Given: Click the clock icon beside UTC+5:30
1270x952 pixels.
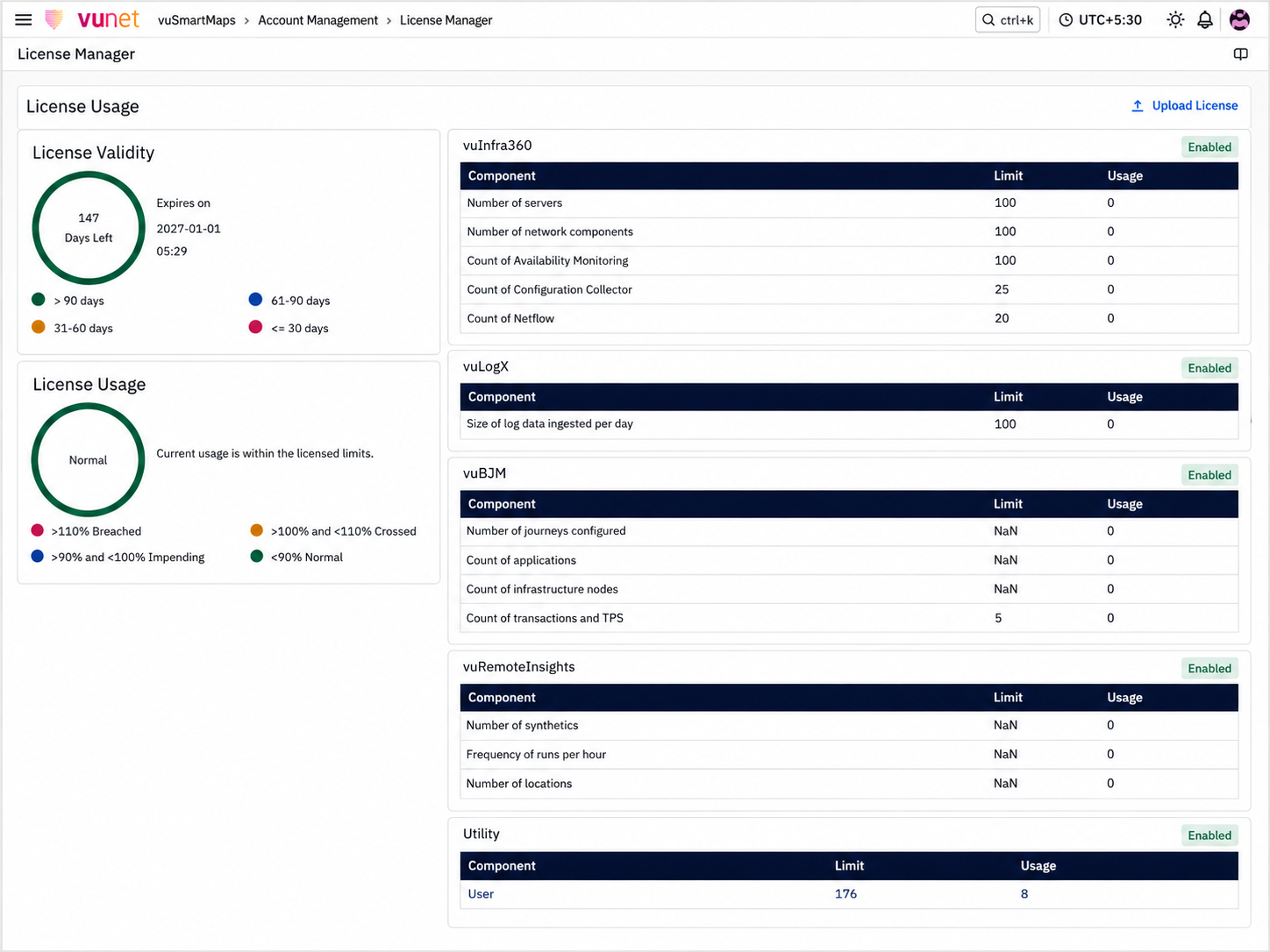Looking at the screenshot, I should (1066, 19).
